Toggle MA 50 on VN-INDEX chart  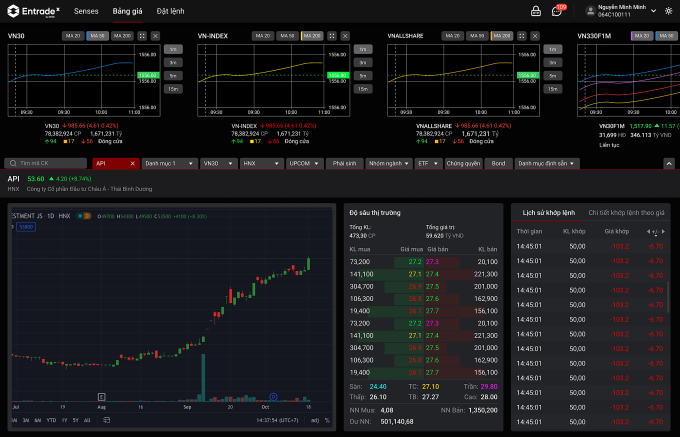pyautogui.click(x=287, y=35)
